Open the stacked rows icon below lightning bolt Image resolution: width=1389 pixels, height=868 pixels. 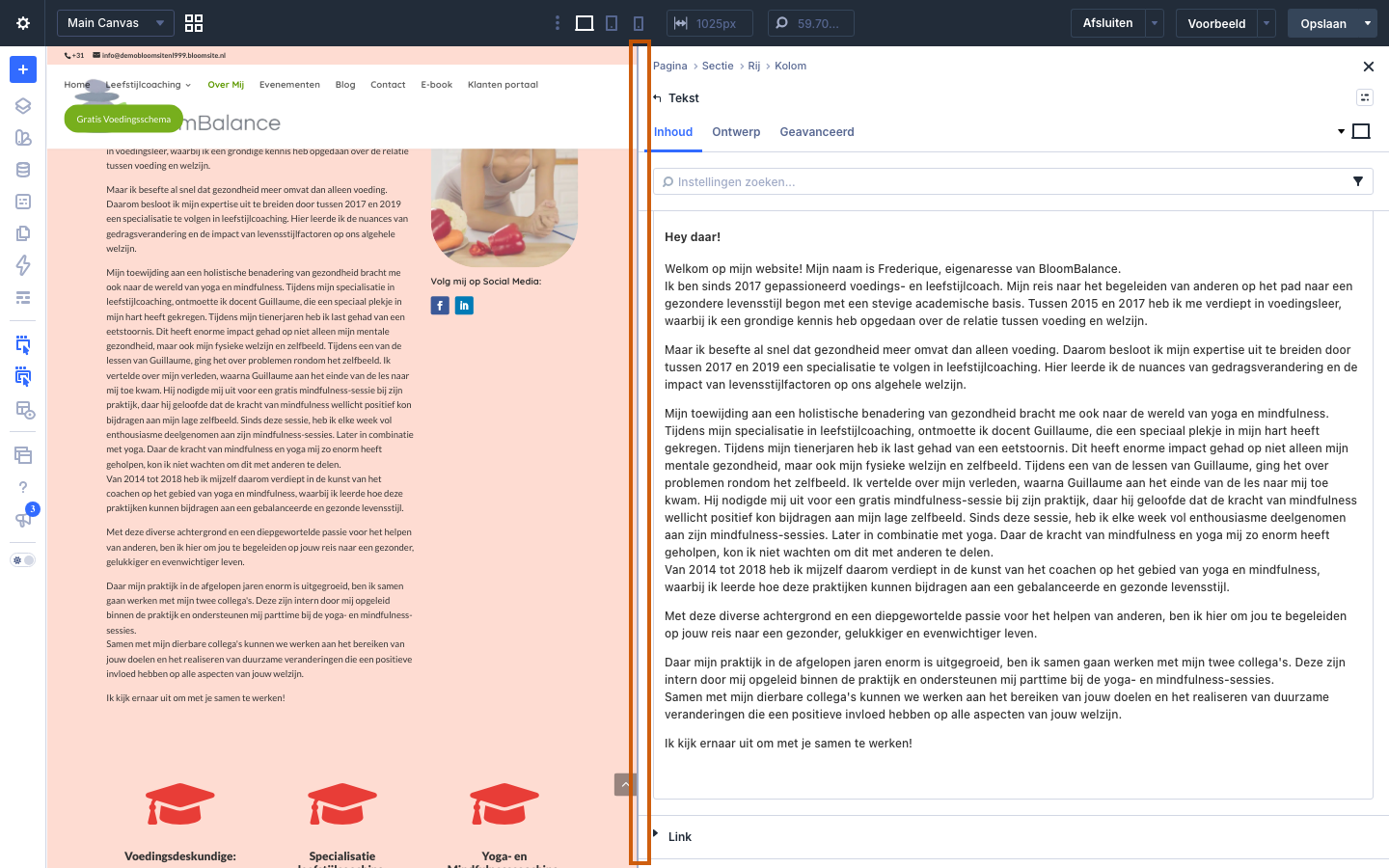point(23,297)
